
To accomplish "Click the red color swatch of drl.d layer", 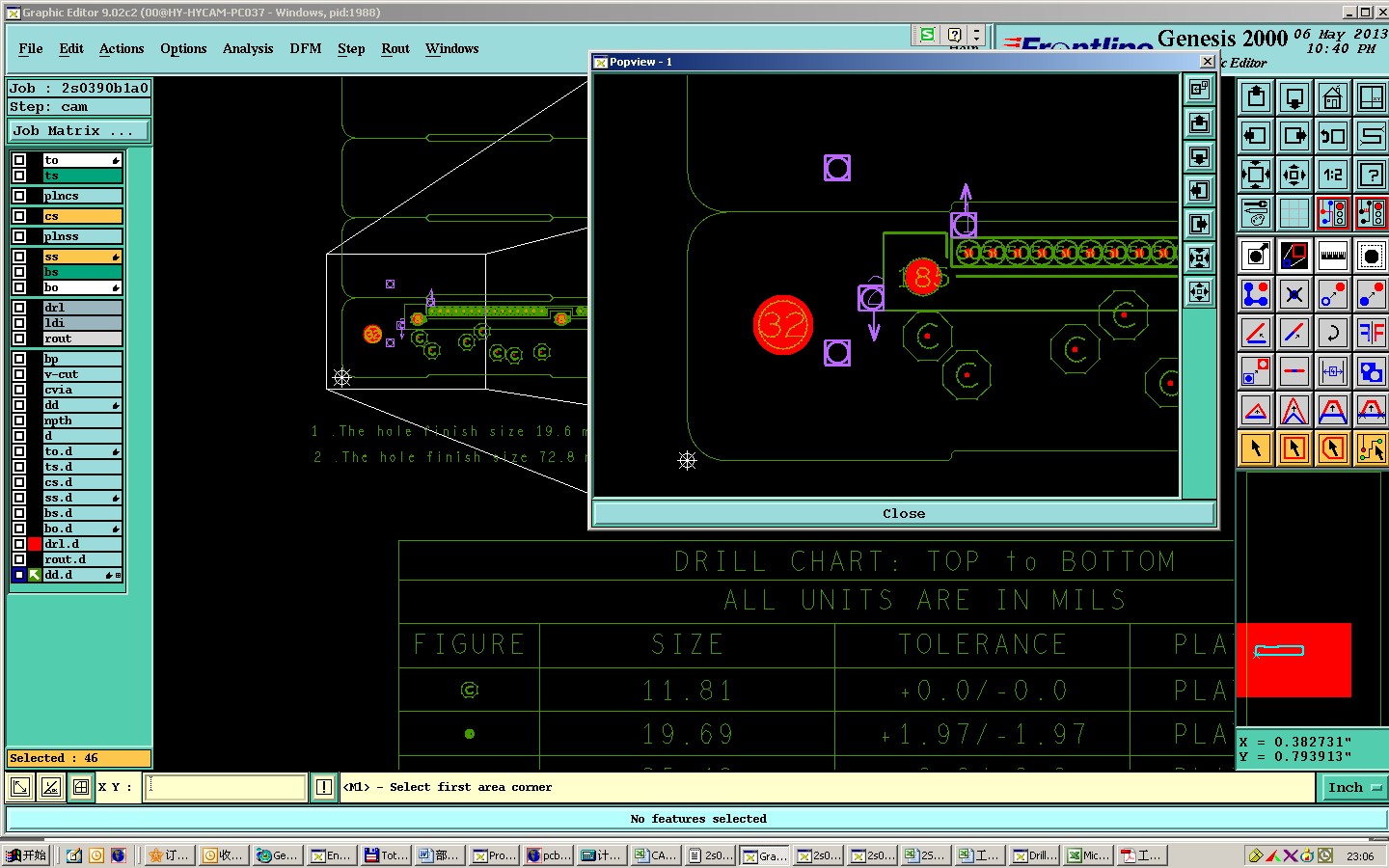I will coord(35,544).
